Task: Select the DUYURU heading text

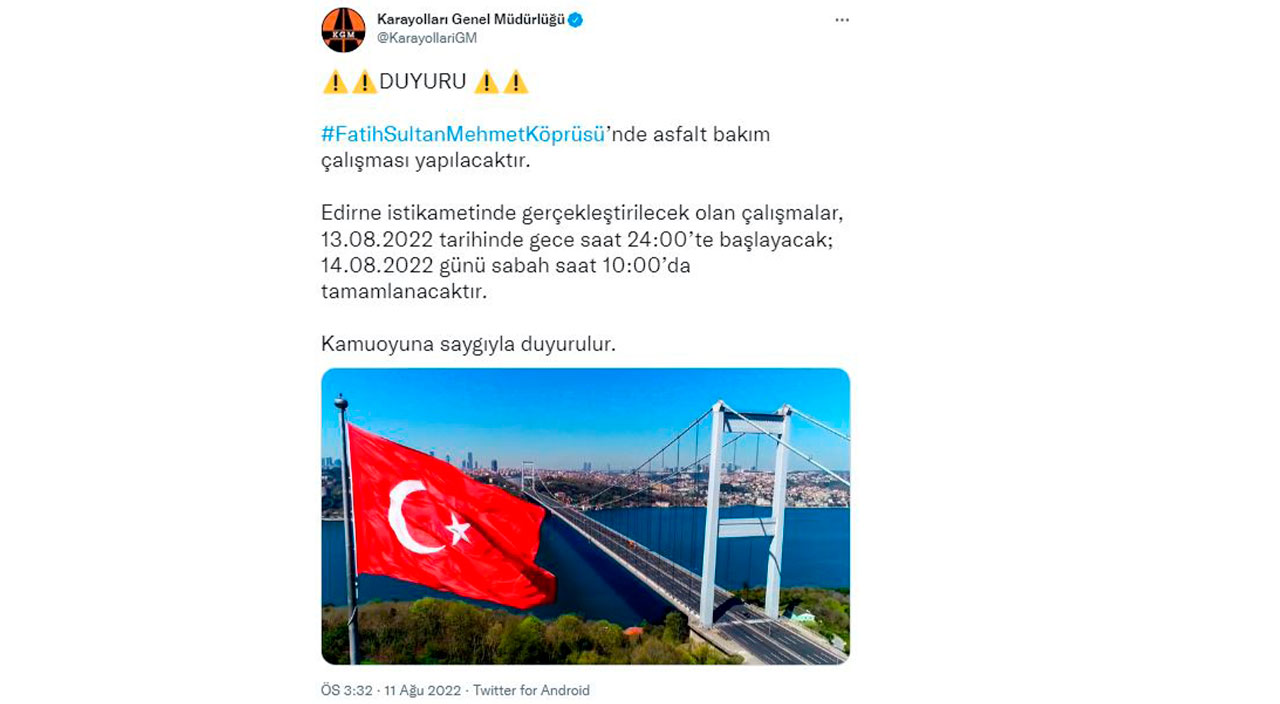Action: 423,82
